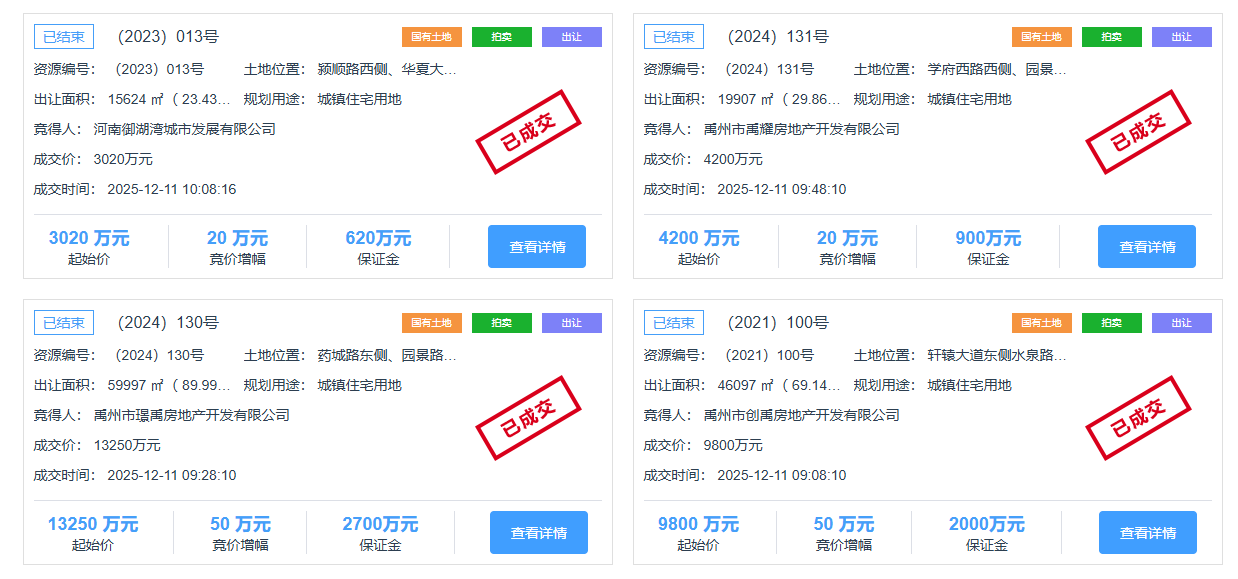Screen dimensions: 1238x579
Task: View details of the (2021) 100号 parcel
Action: [1147, 533]
